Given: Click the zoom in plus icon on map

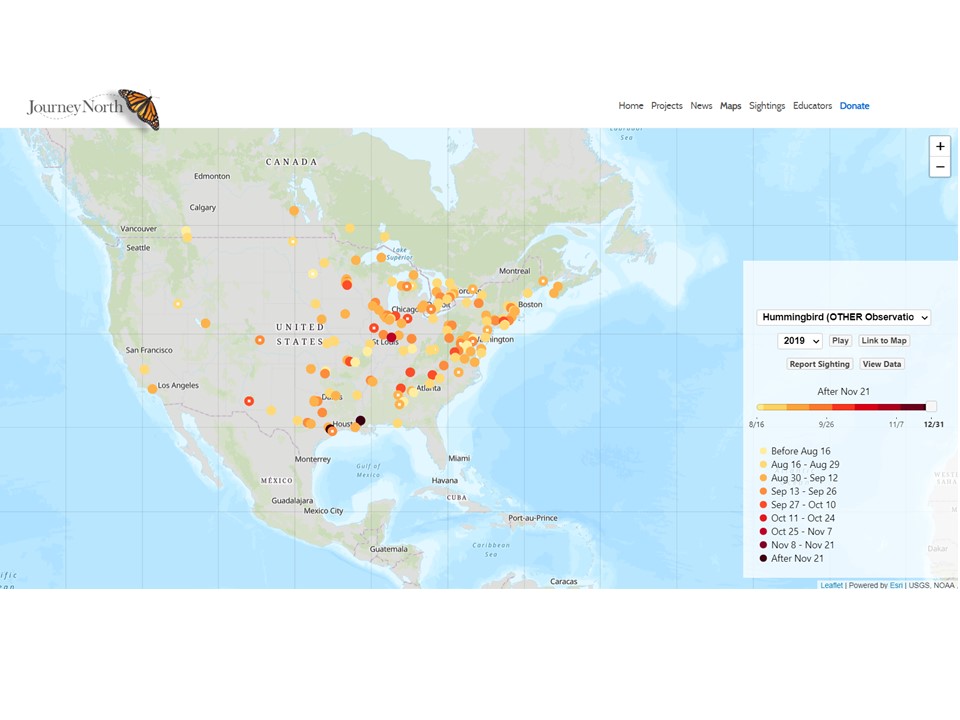Looking at the screenshot, I should (940, 146).
